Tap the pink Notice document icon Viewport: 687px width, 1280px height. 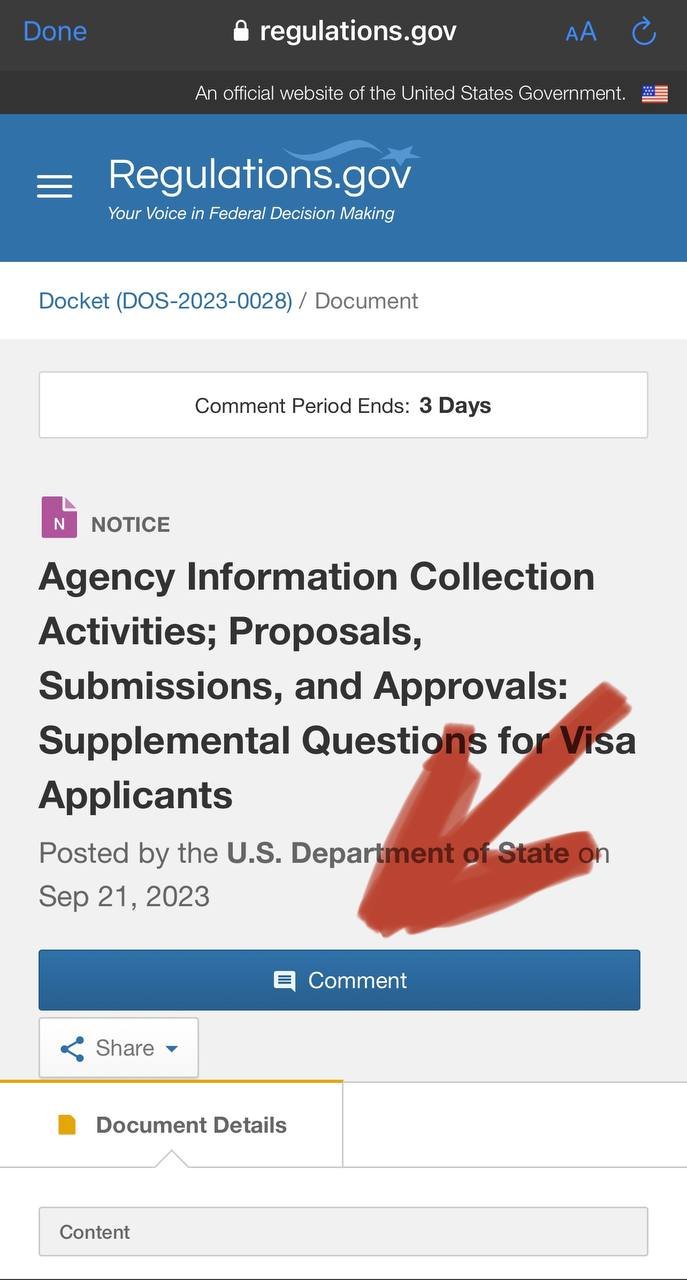59,518
